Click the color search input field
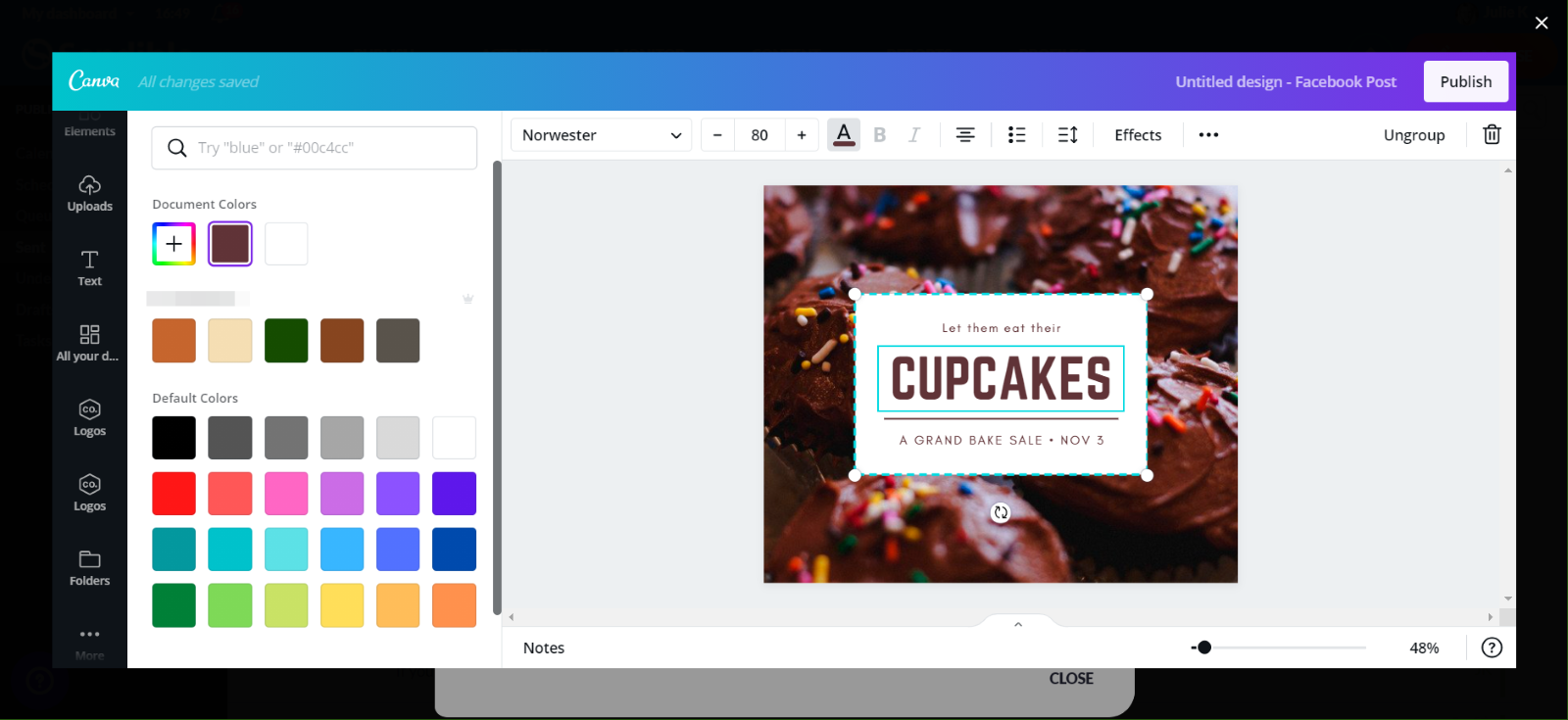Image resolution: width=1568 pixels, height=720 pixels. click(314, 148)
